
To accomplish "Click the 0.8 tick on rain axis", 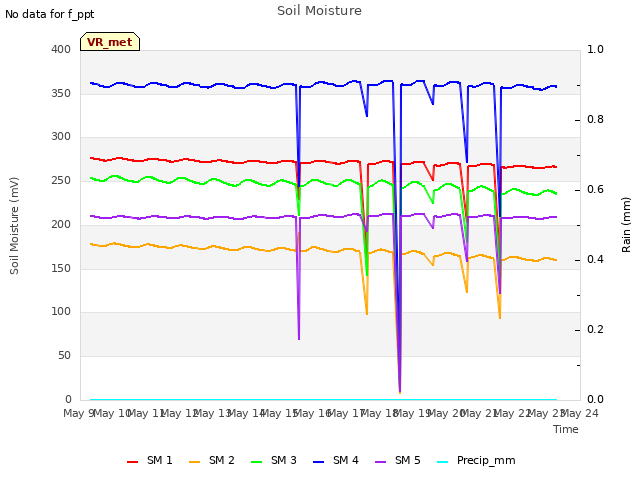I will point(595,120).
